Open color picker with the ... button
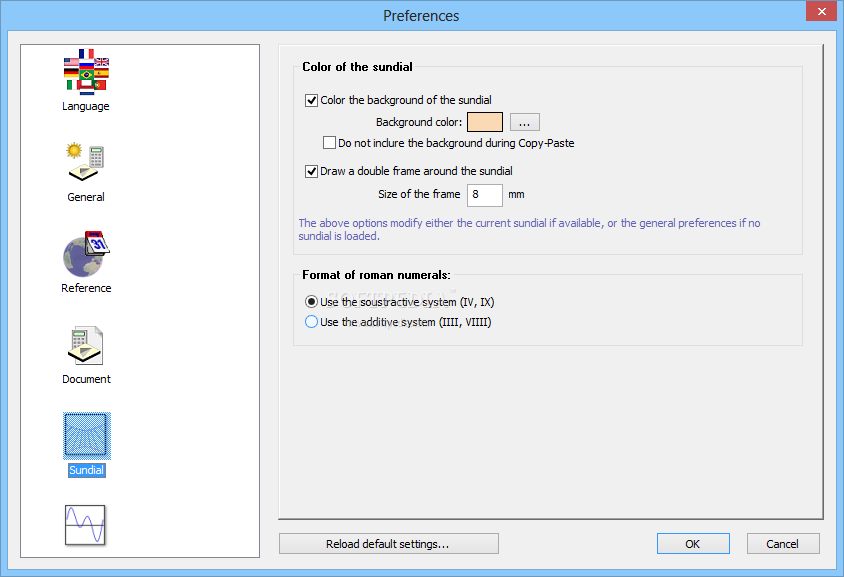Viewport: 844px width, 577px height. pyautogui.click(x=525, y=122)
